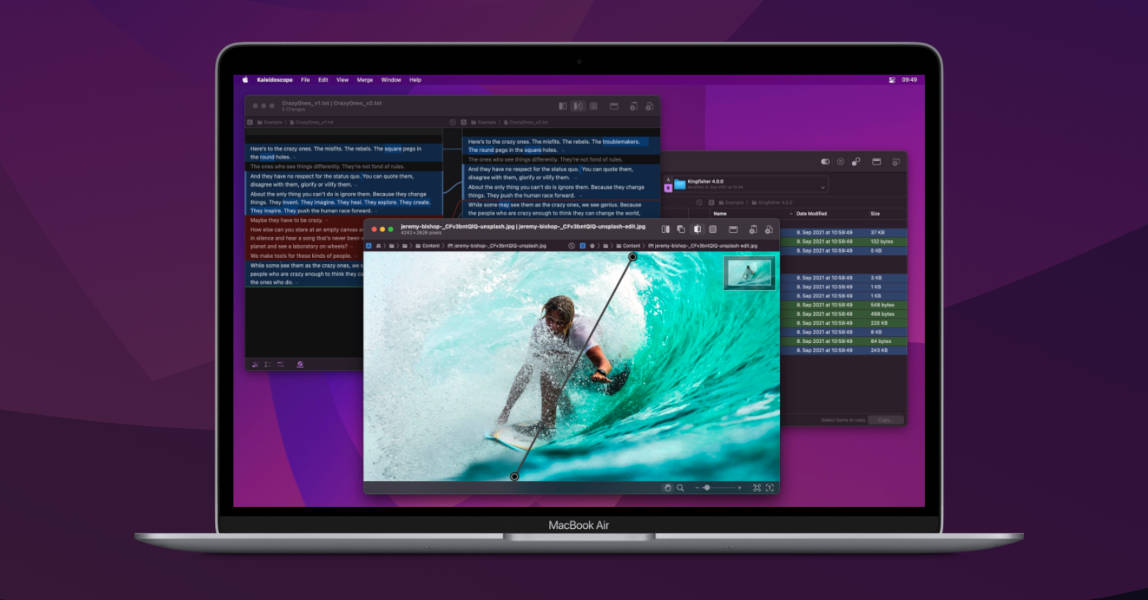Click icon left of magnifier below surfer image
This screenshot has width=1148, height=600.
pyautogui.click(x=667, y=487)
